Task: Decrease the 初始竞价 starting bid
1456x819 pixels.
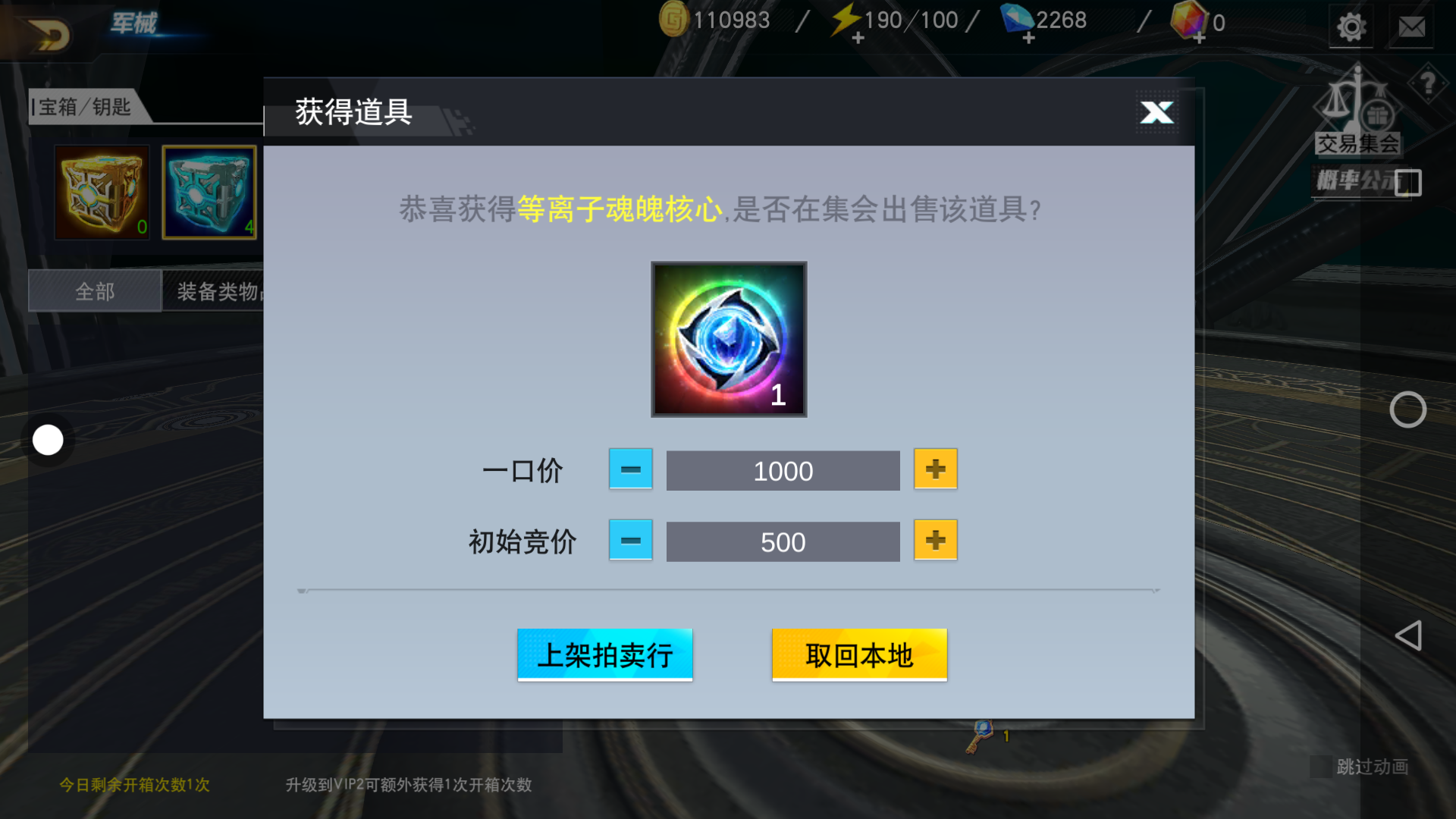Action: (630, 540)
